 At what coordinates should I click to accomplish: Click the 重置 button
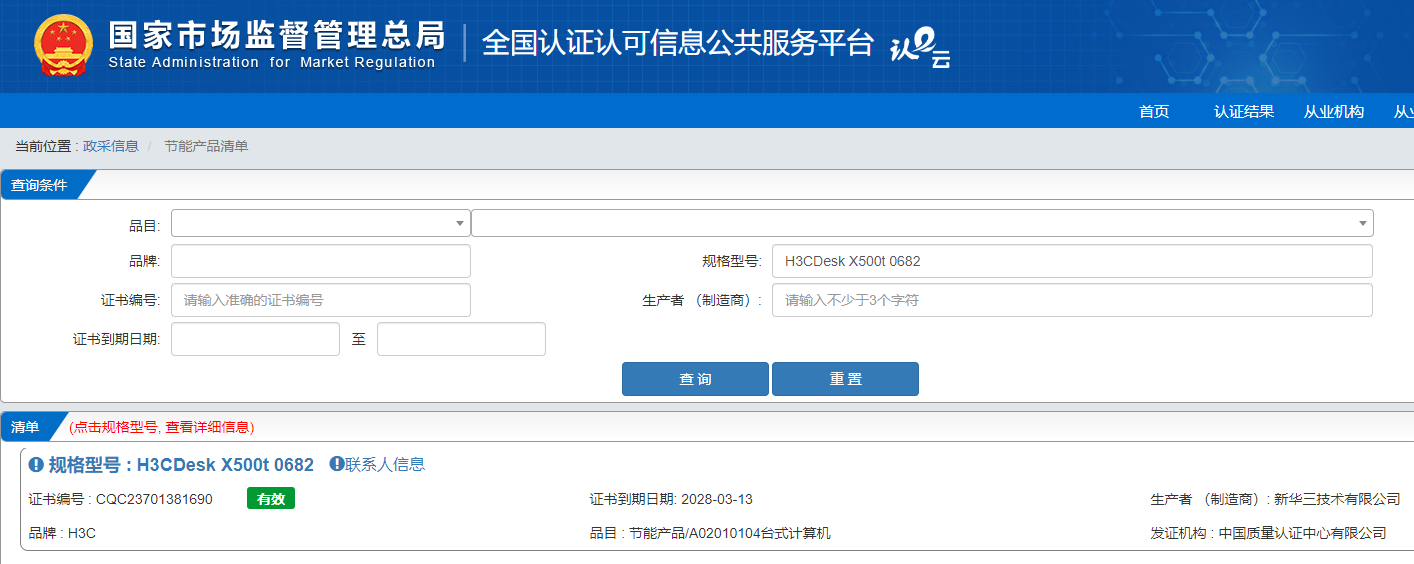[x=845, y=379]
